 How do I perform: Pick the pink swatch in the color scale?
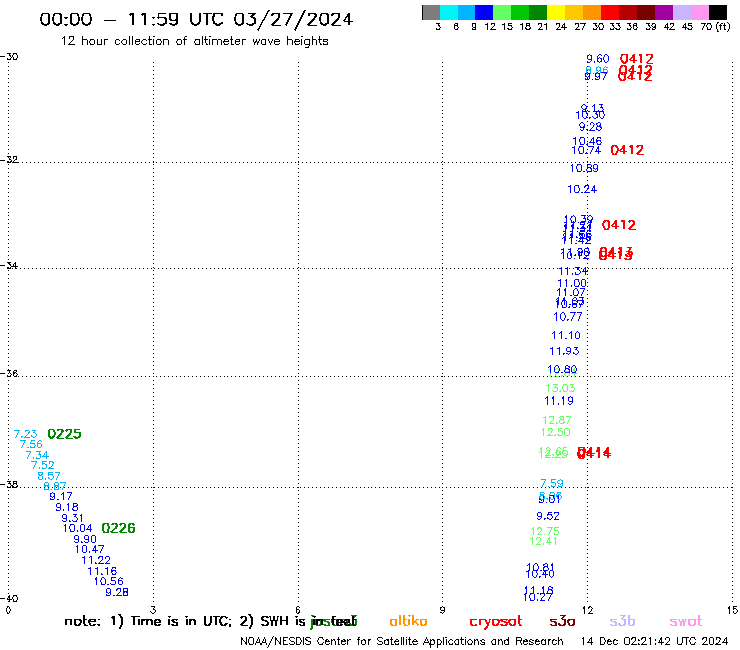point(699,12)
